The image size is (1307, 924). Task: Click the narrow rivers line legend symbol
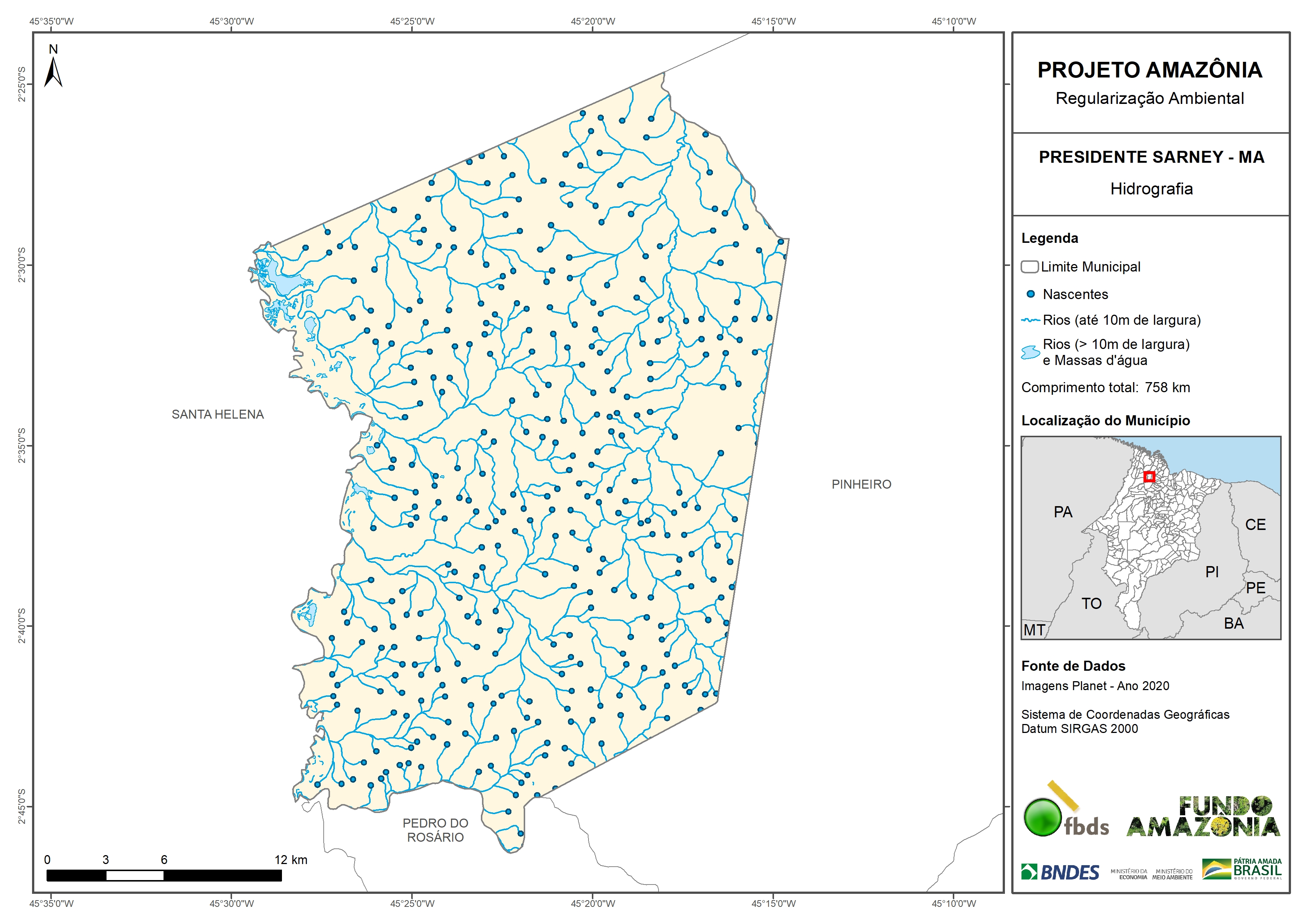1030,321
